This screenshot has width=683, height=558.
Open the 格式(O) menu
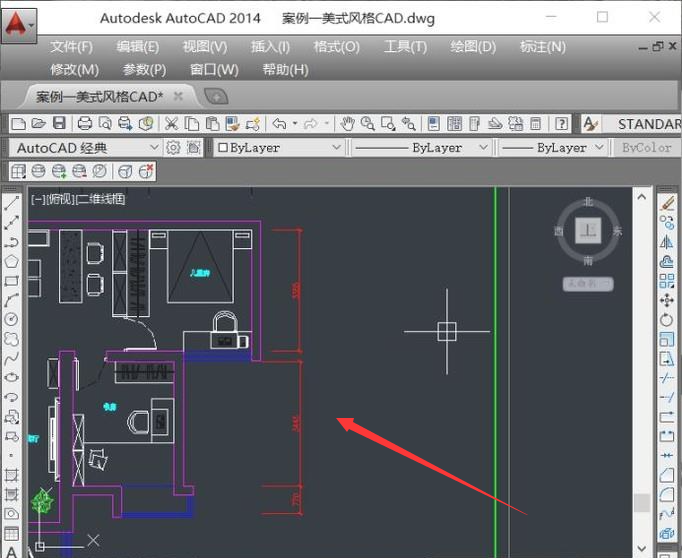(x=336, y=47)
